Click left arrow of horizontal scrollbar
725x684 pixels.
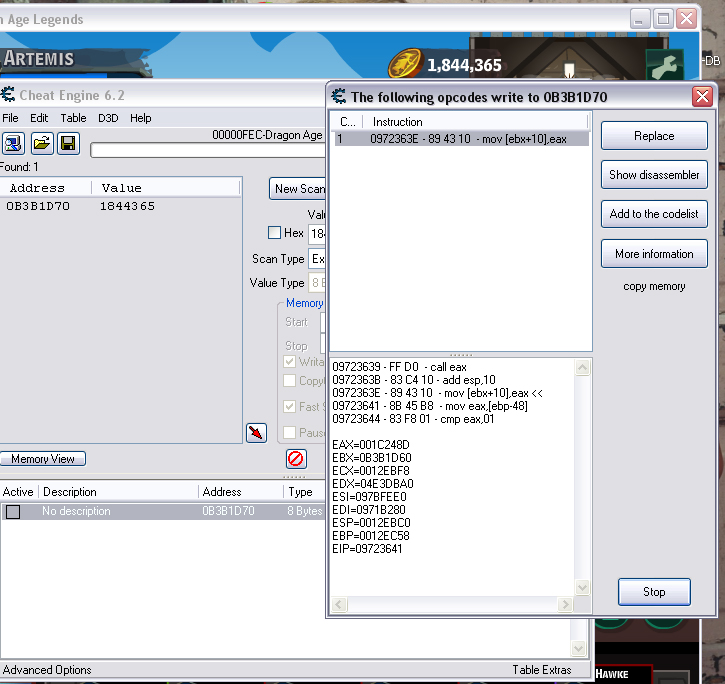click(x=339, y=604)
